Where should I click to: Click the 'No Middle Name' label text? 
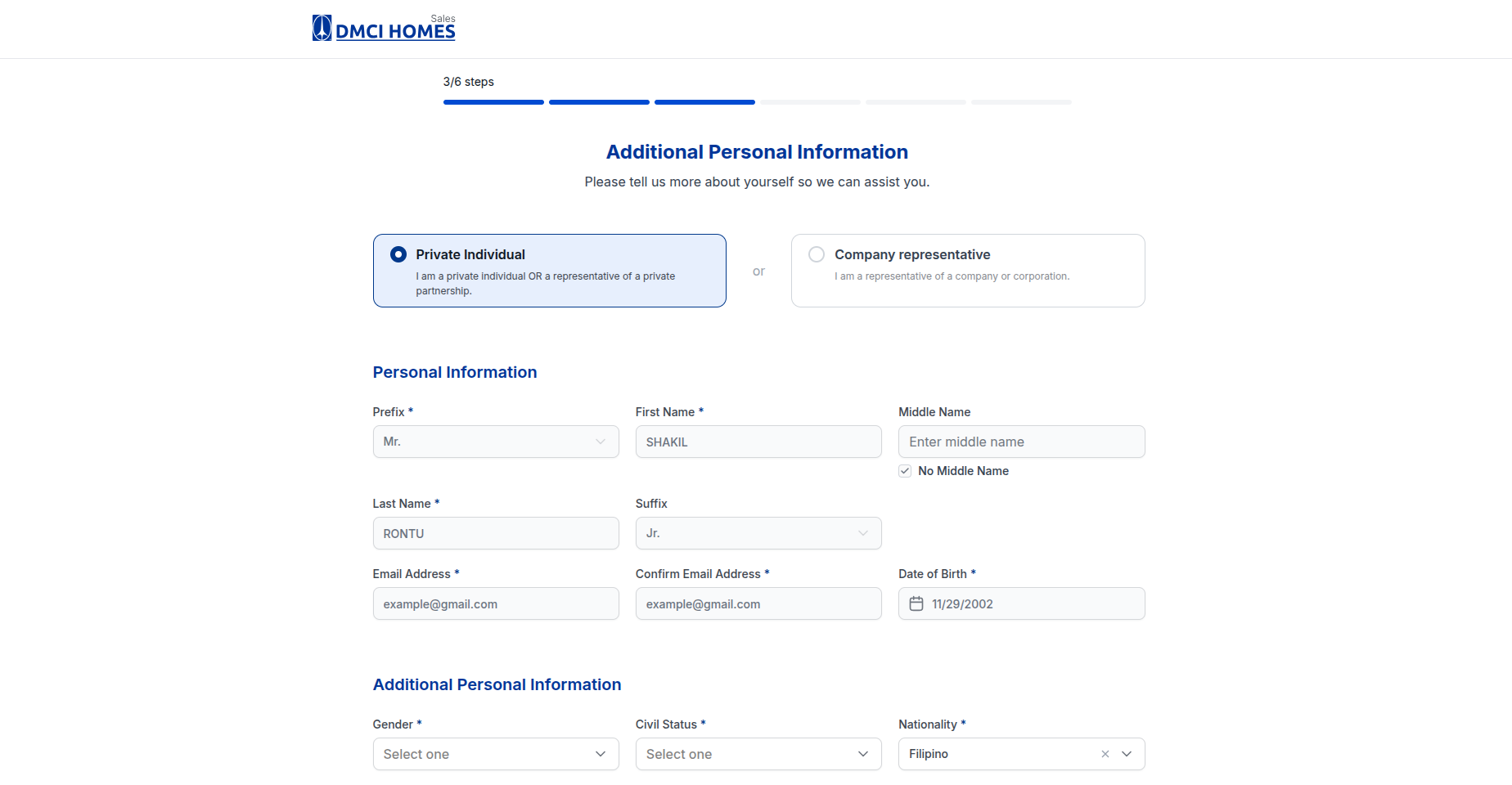point(963,471)
